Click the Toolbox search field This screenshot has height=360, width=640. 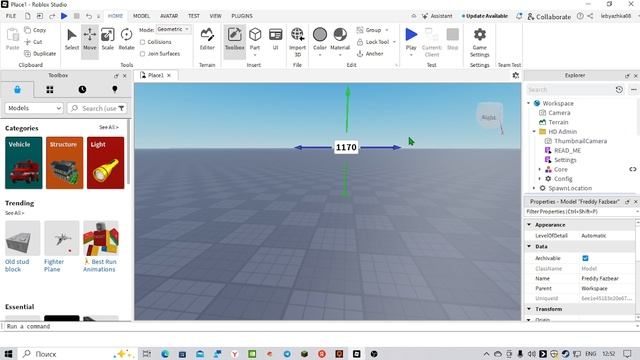tap(97, 108)
